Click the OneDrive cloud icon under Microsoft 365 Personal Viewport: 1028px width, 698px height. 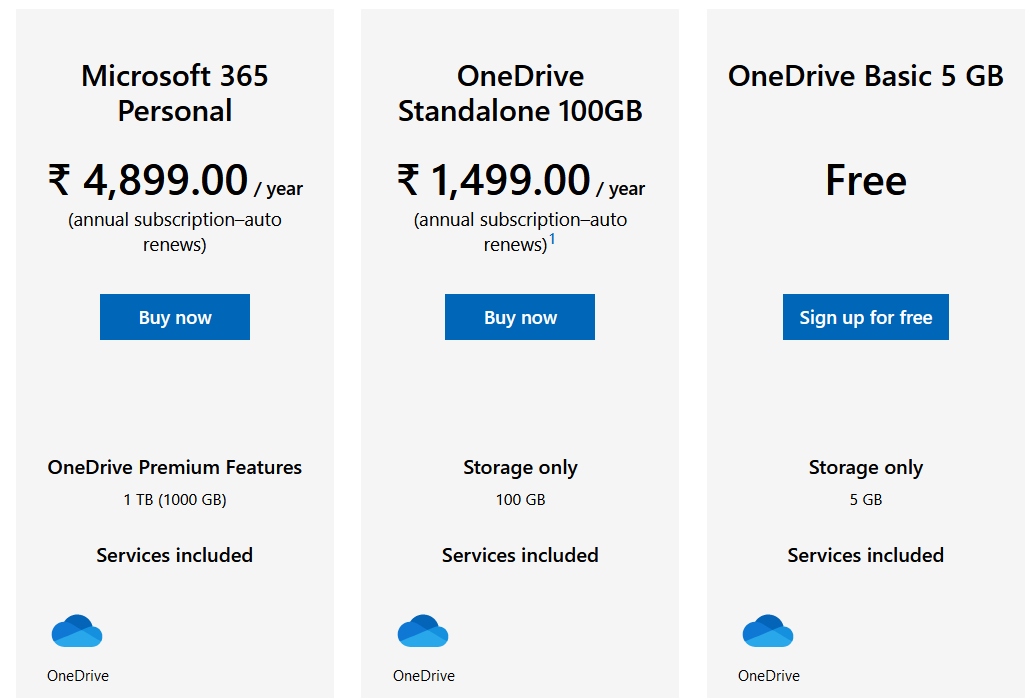coord(77,631)
